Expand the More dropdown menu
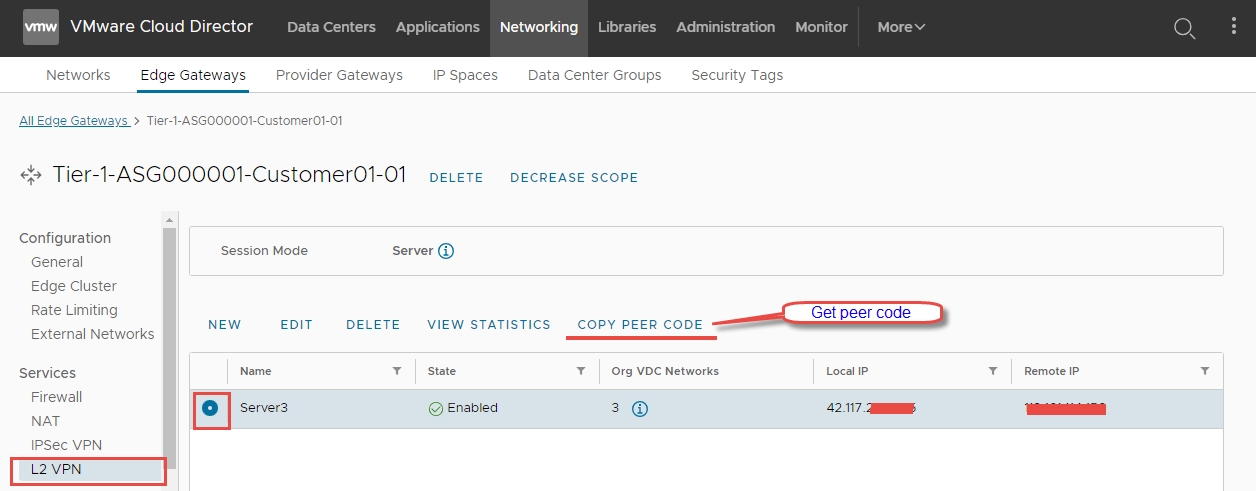1256x491 pixels. [901, 27]
